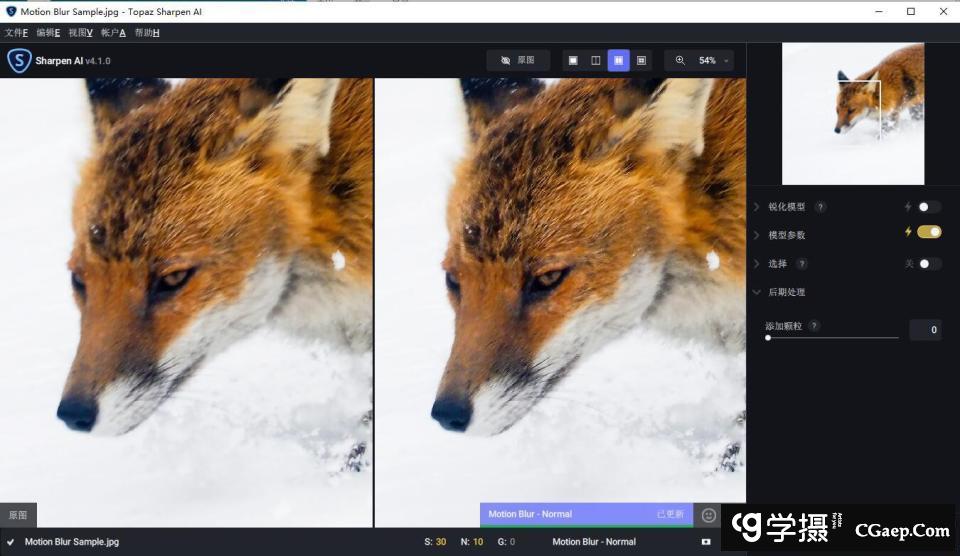960x556 pixels.
Task: Click the 添加颗粒 slider handle
Action: pos(768,338)
